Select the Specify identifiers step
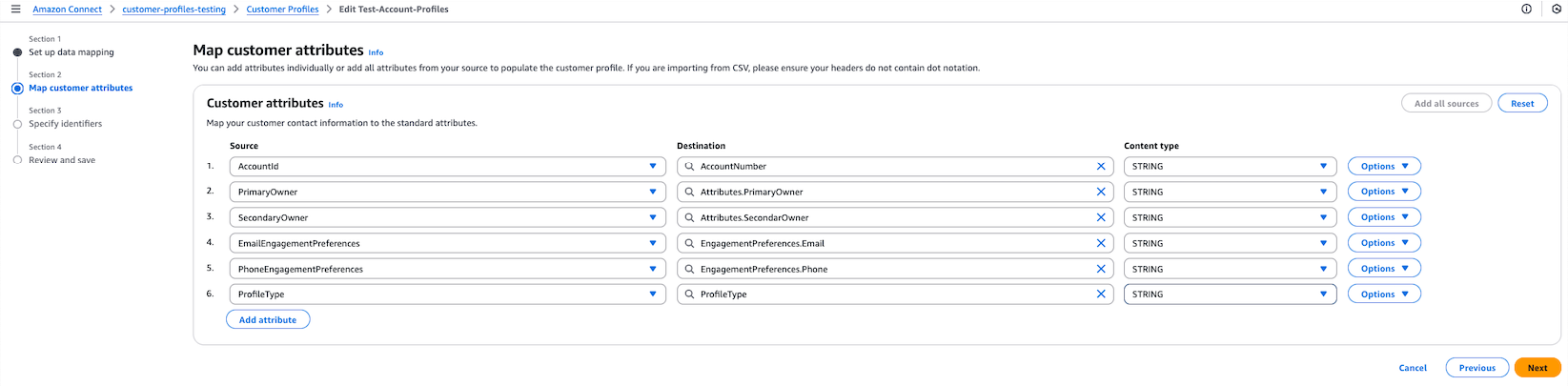Viewport: 1568px width, 386px height. pos(65,124)
